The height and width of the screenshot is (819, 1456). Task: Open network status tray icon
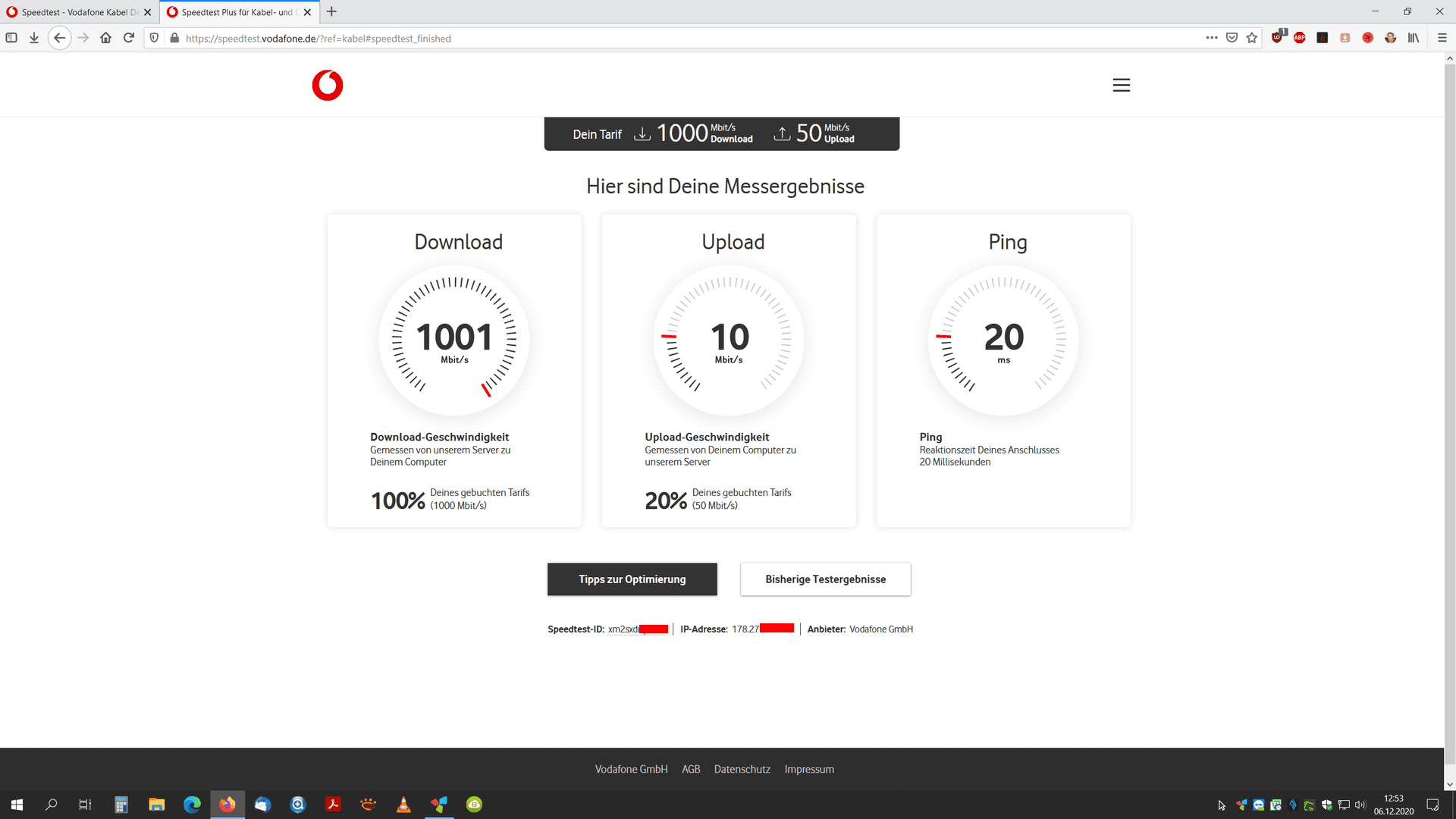pos(1344,805)
